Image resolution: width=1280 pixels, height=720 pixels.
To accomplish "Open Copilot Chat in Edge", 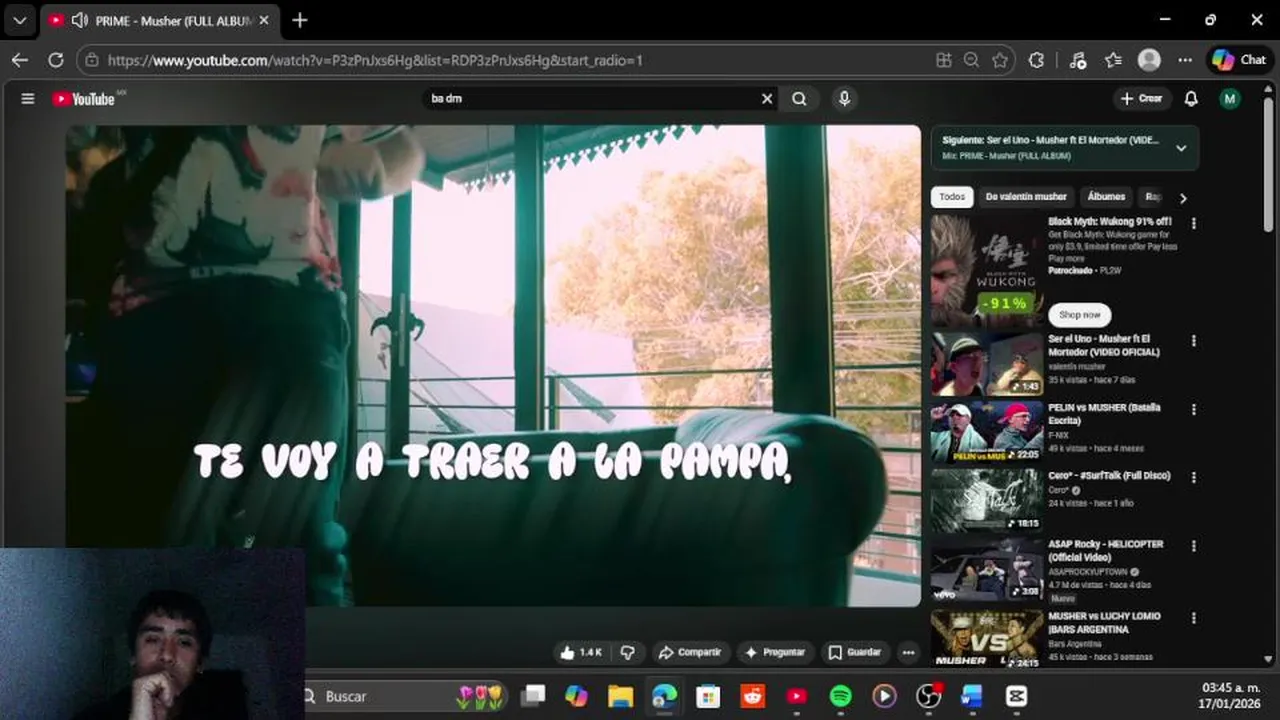I will coord(1239,60).
